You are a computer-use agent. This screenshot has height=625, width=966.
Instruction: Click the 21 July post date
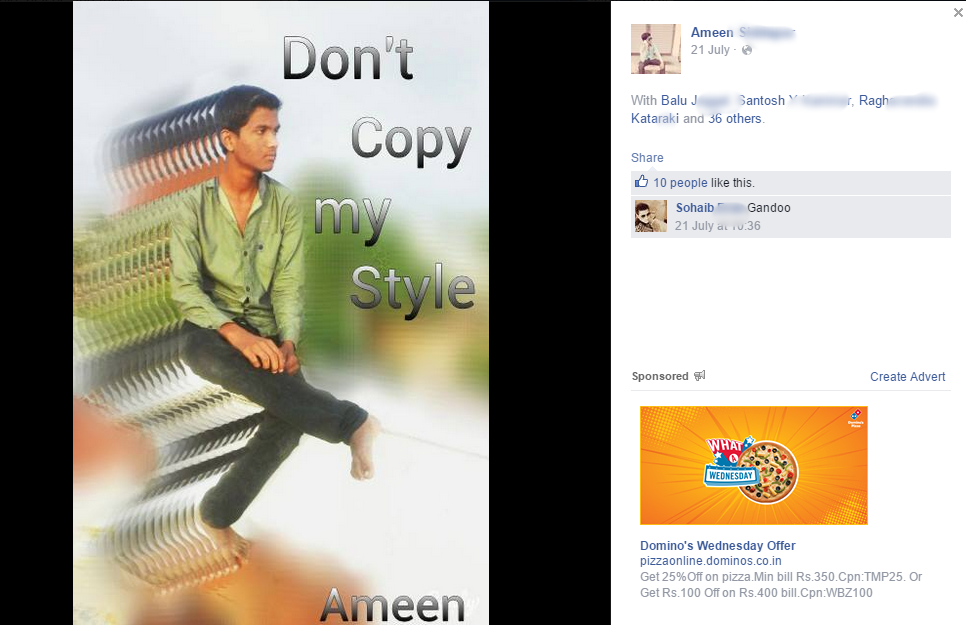[710, 50]
